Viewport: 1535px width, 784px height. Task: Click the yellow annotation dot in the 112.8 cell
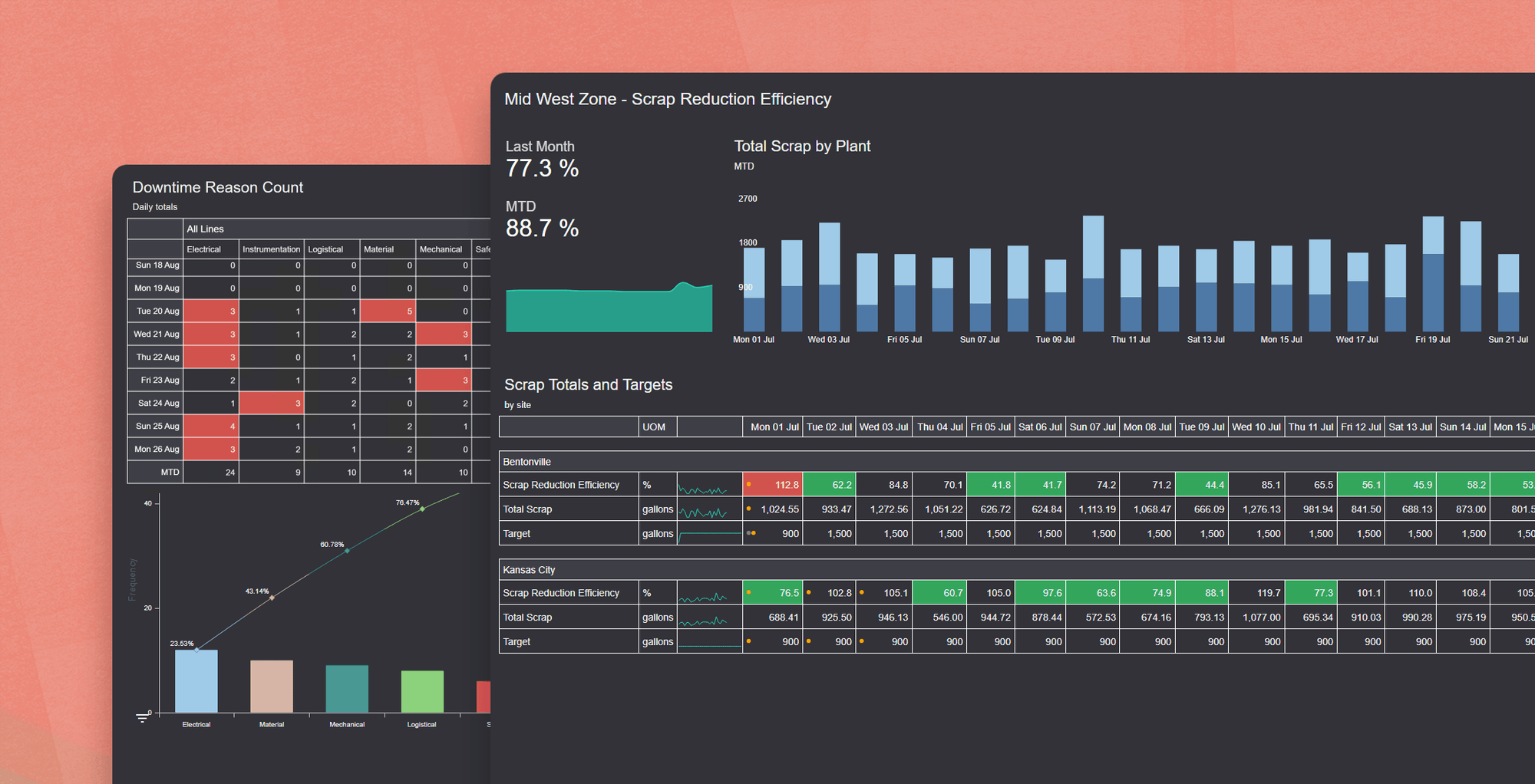coord(750,484)
